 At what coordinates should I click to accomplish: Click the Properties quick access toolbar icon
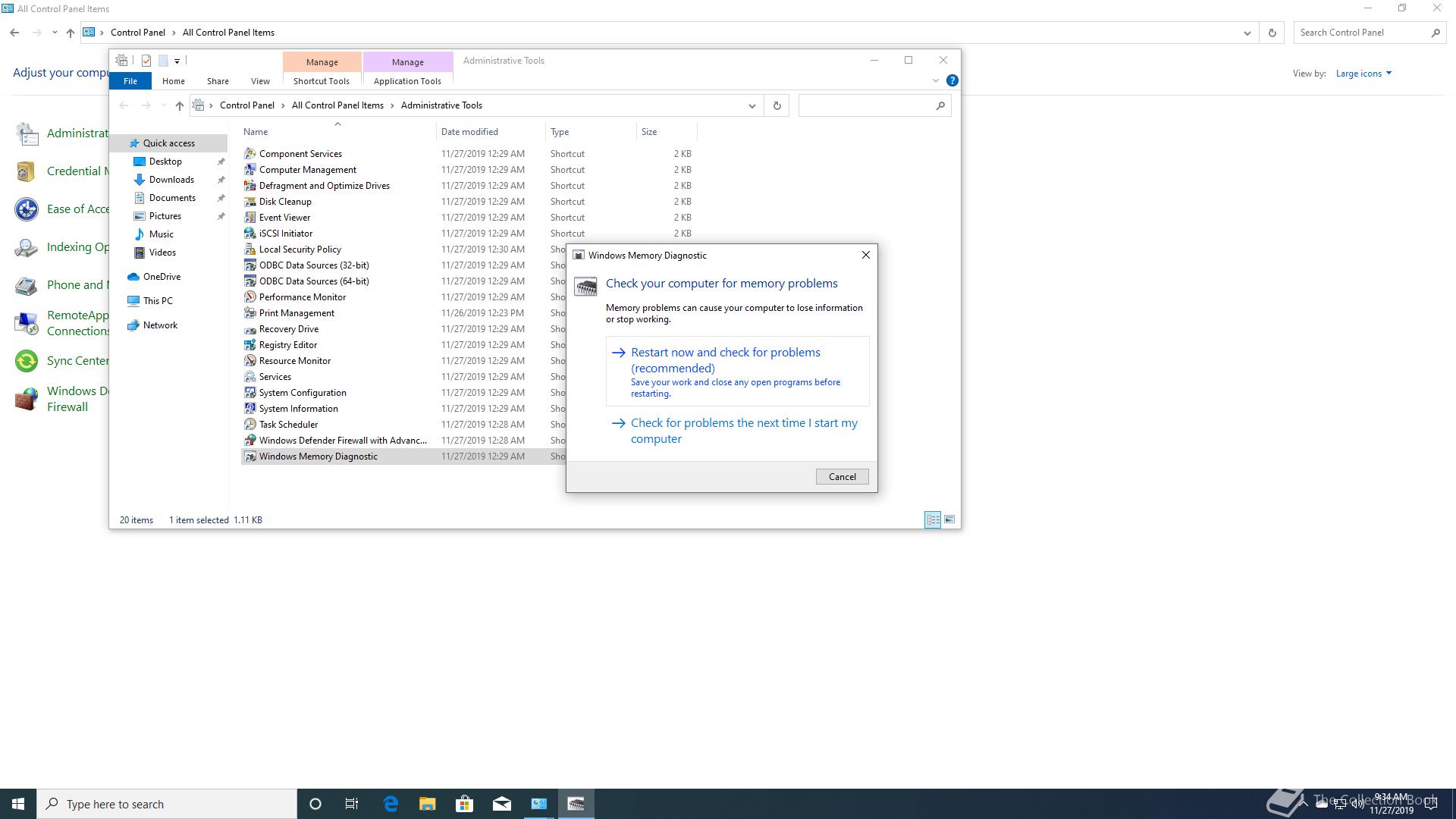tap(146, 61)
